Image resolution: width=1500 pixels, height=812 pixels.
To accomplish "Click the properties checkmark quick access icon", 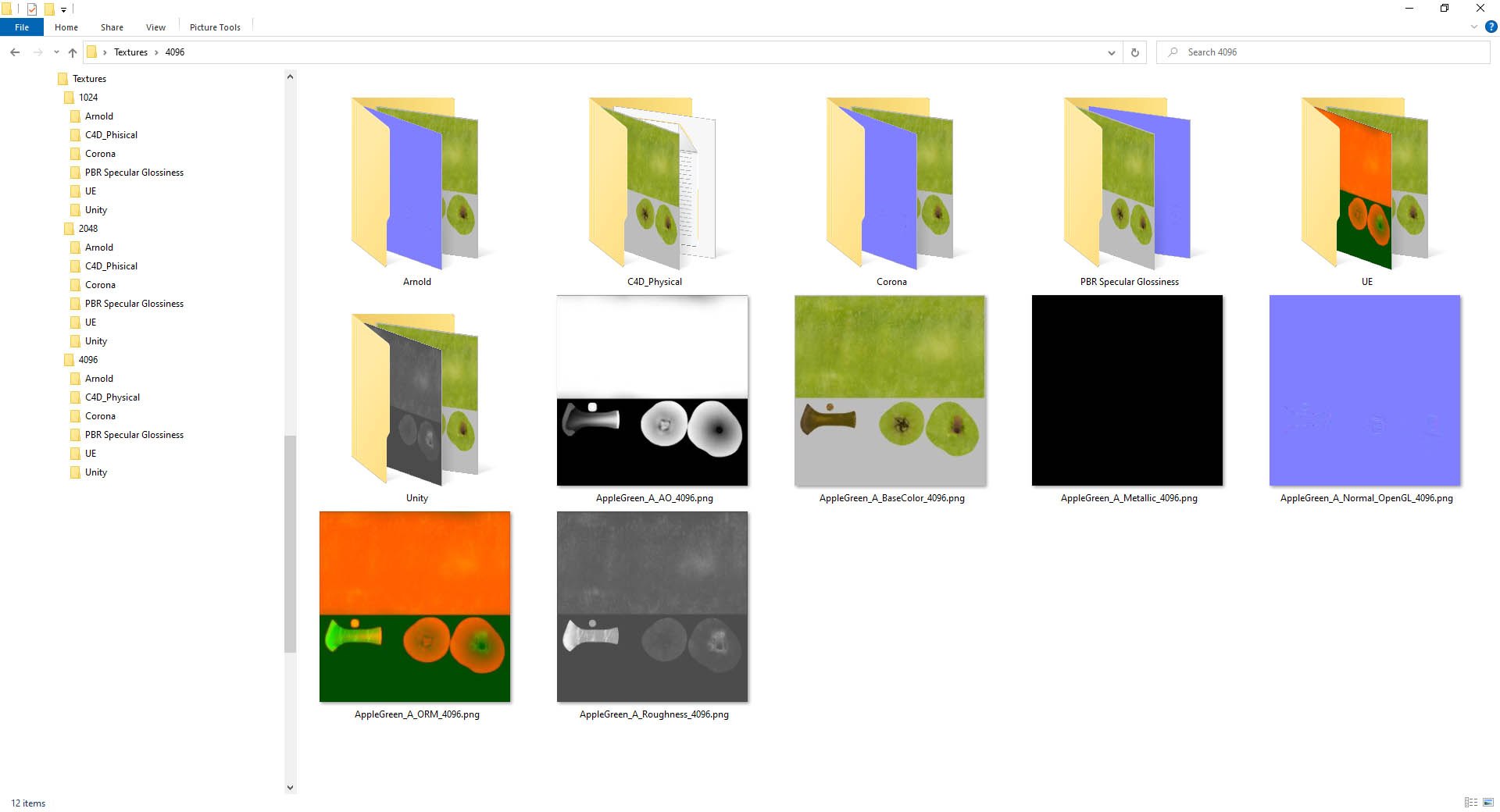I will [32, 9].
